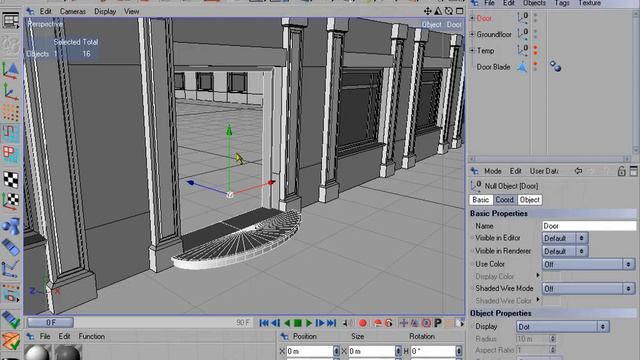The image size is (640, 360).
Task: Toggle Door Blade visibility dots
Action: coord(536,67)
